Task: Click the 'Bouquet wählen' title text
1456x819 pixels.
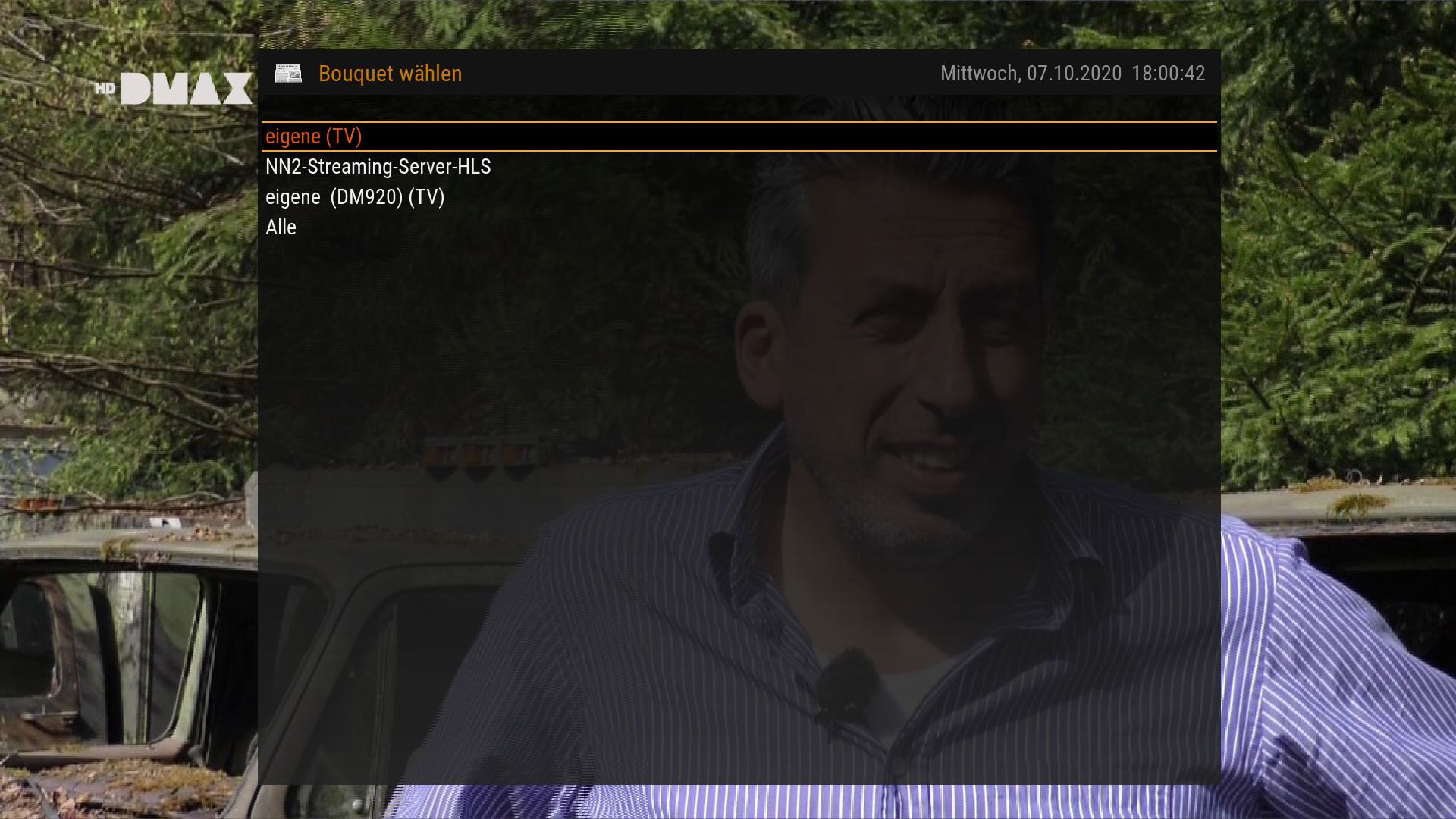Action: [x=390, y=74]
